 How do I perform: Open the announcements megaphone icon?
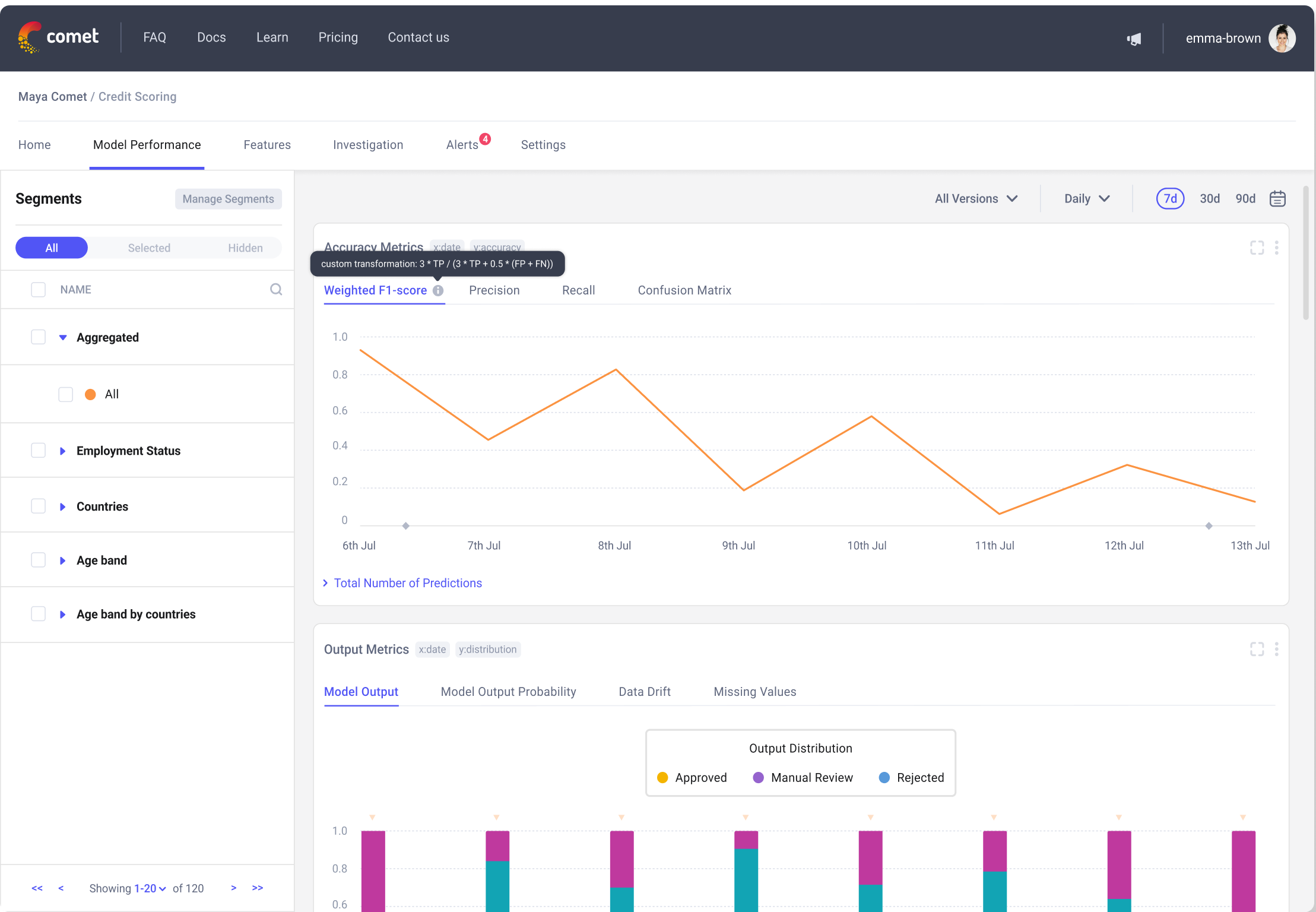[1134, 39]
